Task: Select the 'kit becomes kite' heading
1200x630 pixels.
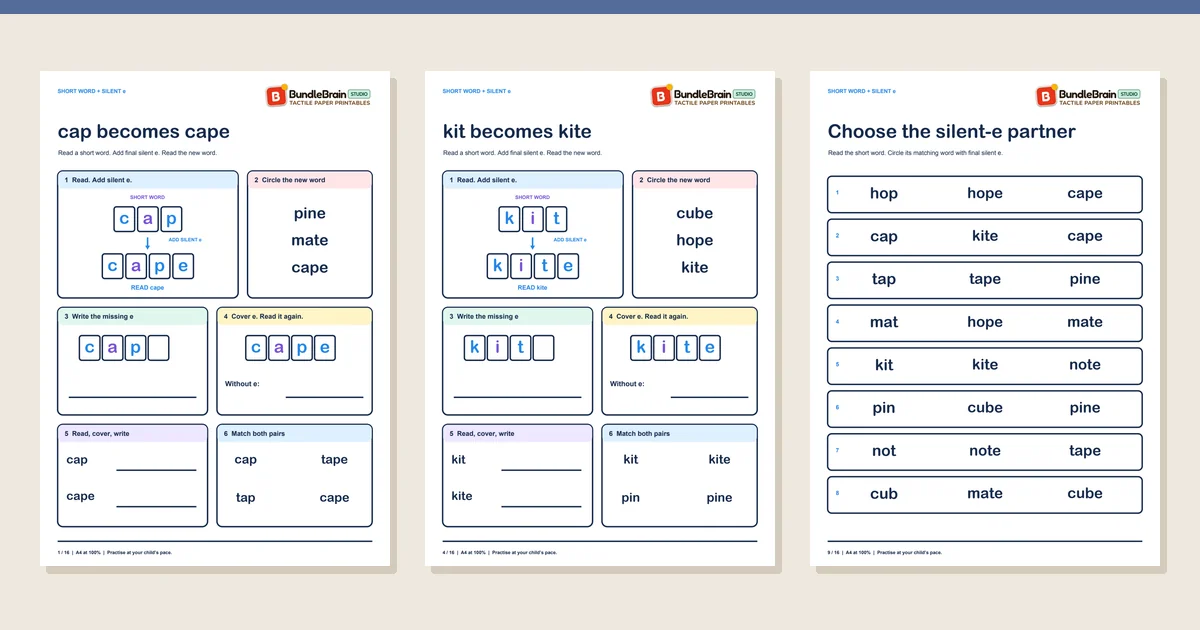Action: click(x=517, y=132)
